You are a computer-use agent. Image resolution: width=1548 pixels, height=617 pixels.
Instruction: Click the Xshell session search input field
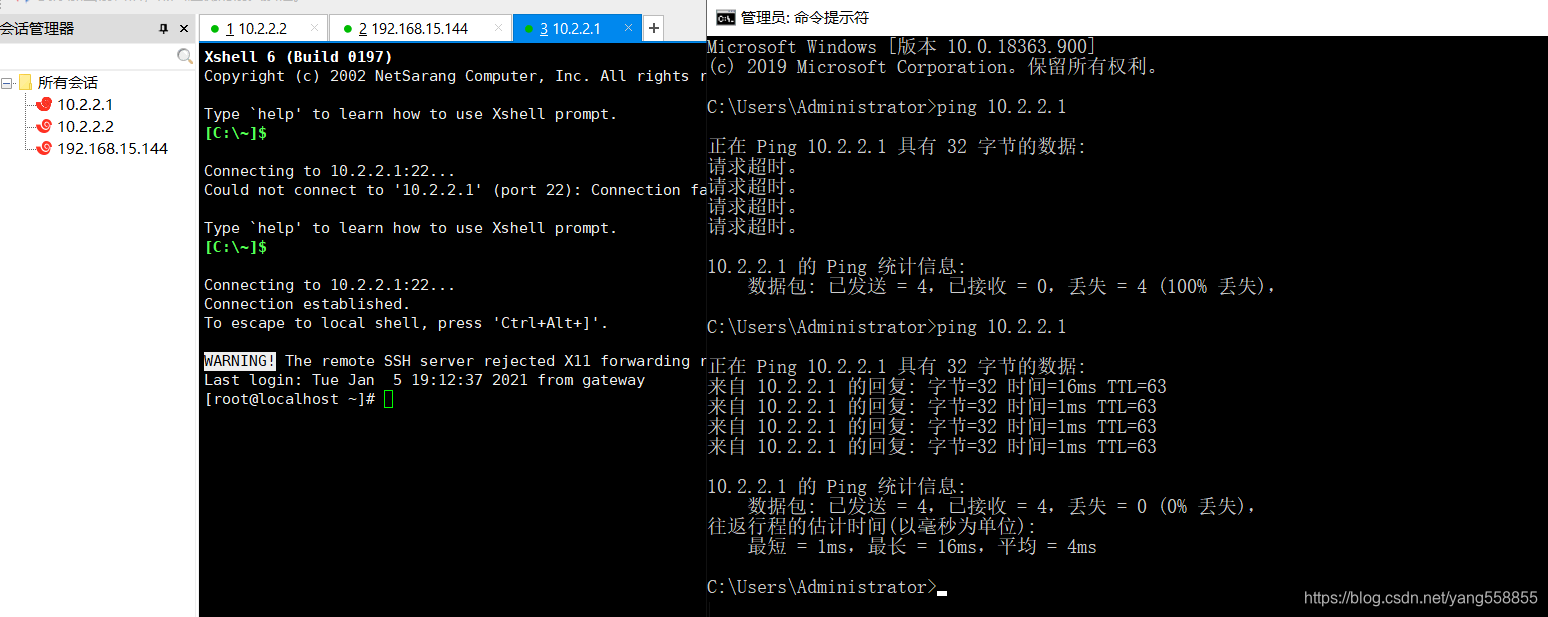[x=88, y=56]
